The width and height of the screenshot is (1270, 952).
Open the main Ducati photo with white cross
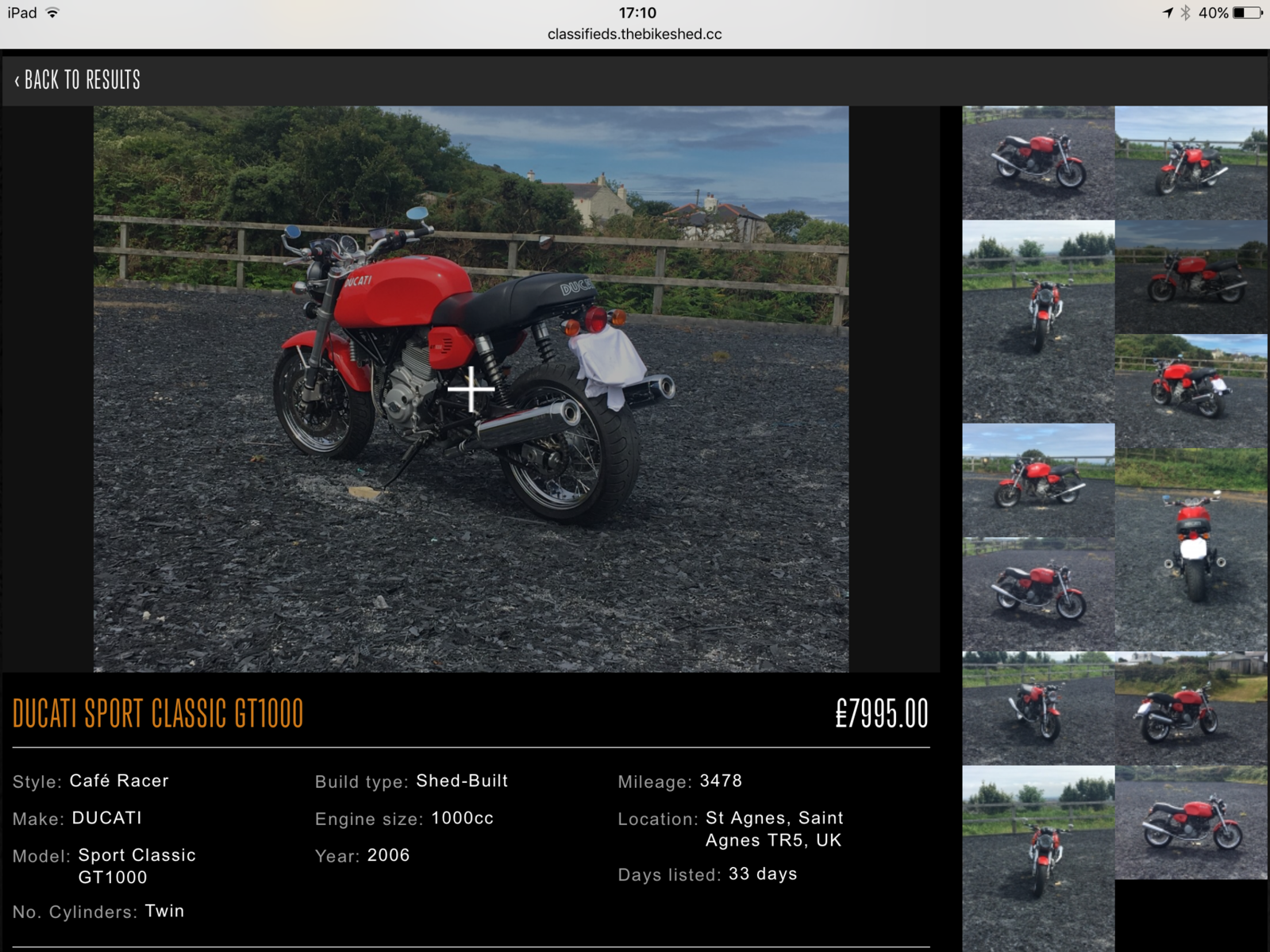tap(471, 389)
